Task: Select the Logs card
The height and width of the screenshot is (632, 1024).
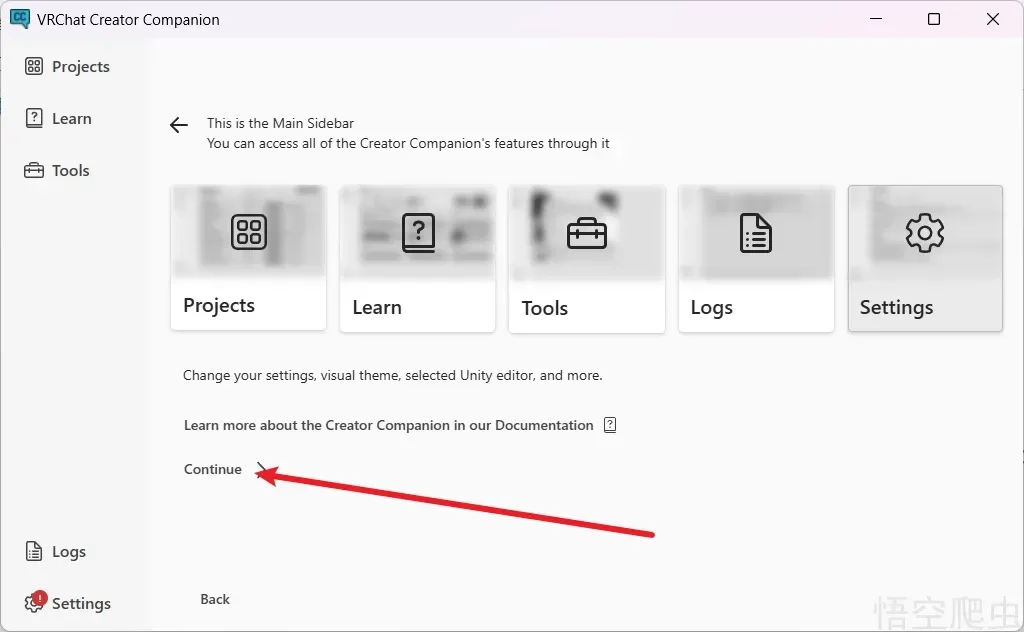Action: 756,259
